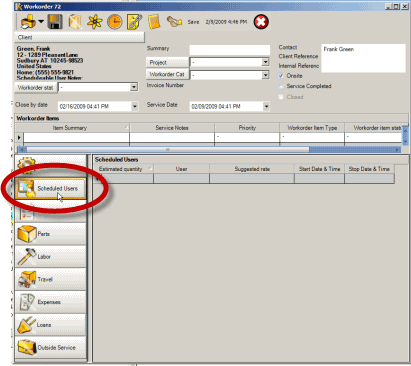The width and height of the screenshot is (411, 366).
Task: Click the handshake toolbar icon
Action: pos(174,22)
